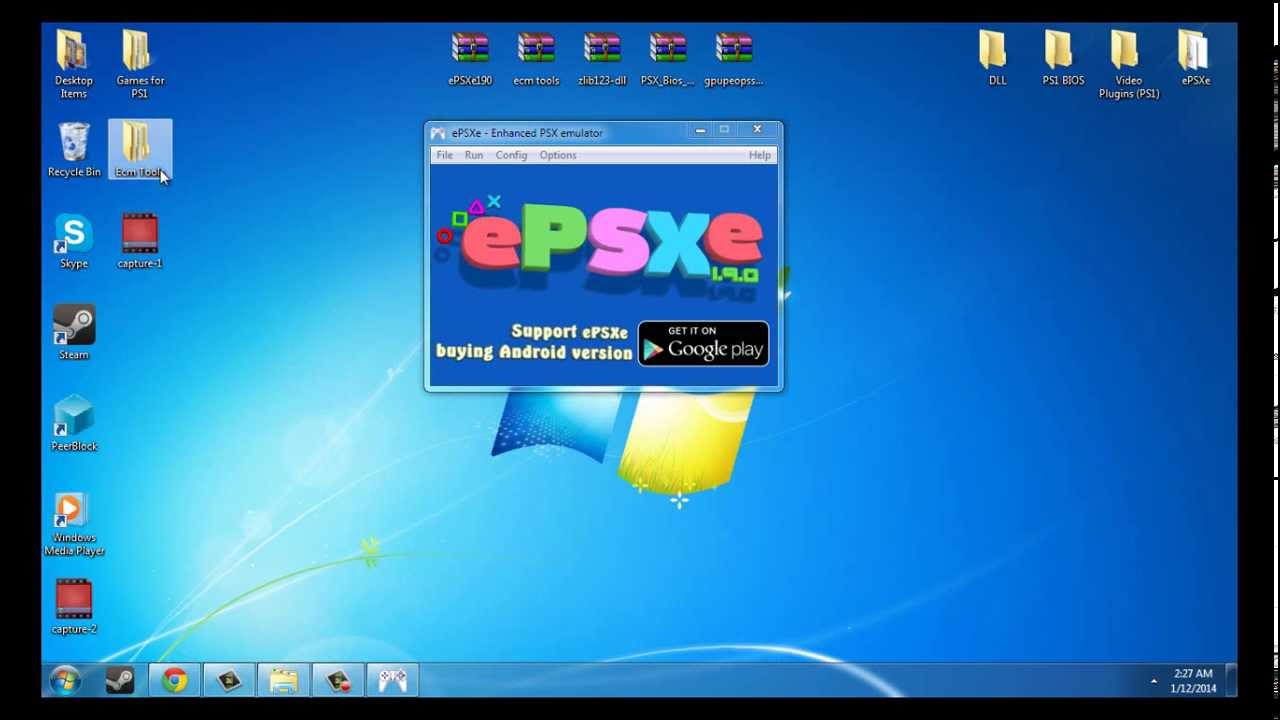Click the Get it on Google Play badge
This screenshot has width=1280, height=720.
(703, 343)
